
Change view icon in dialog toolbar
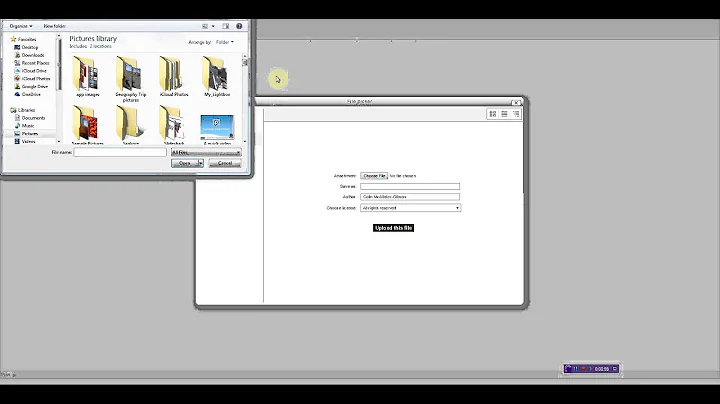[205, 26]
